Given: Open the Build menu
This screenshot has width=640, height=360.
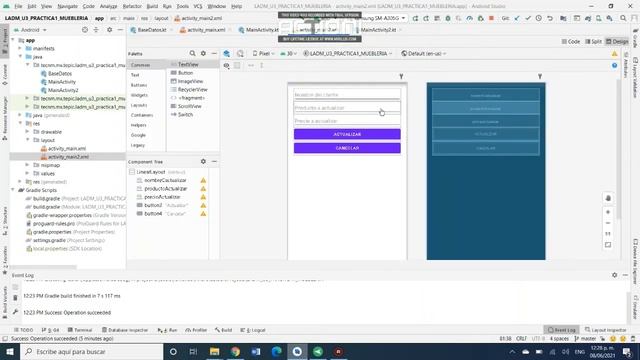Looking at the screenshot, I should coord(152,6).
